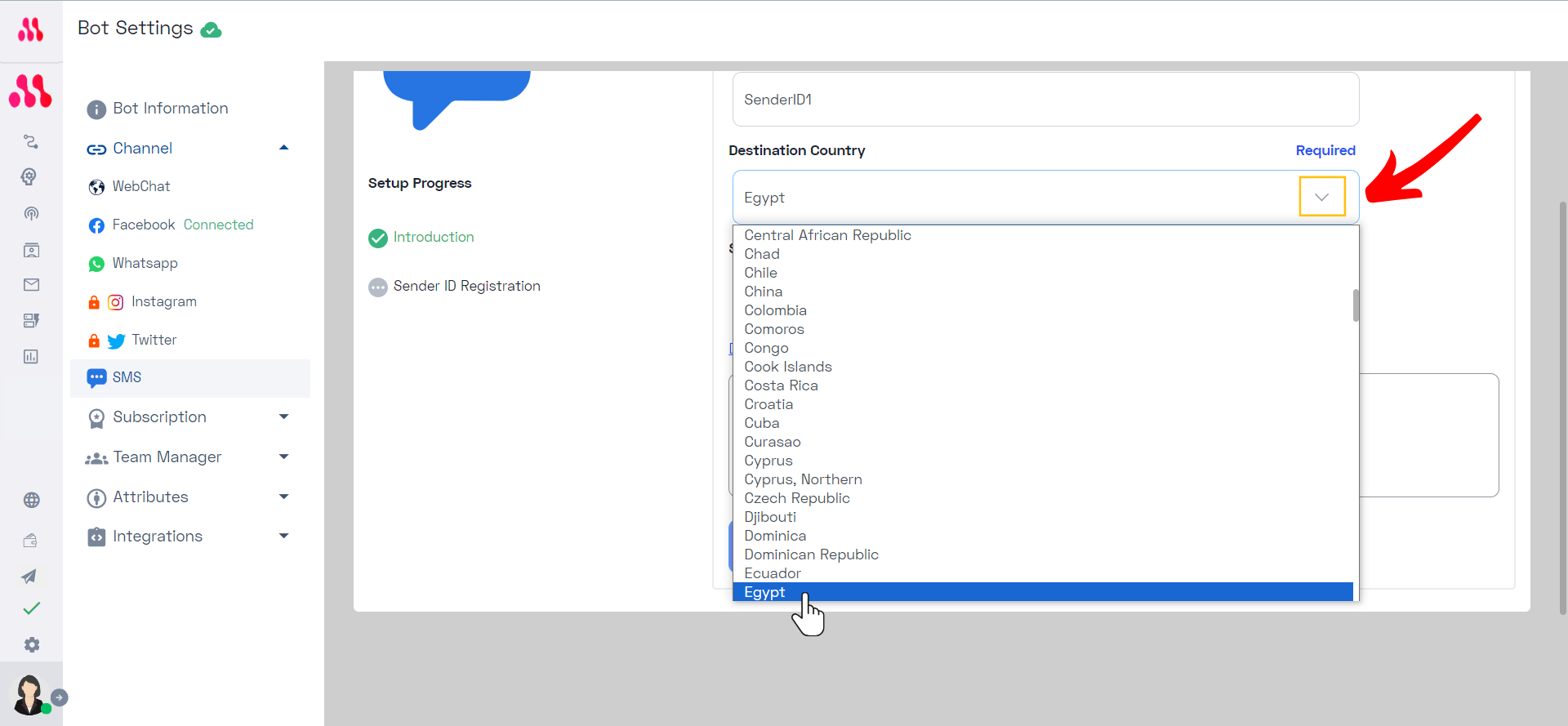Open the analytics chart icon in left rail
Screen dimensions: 1568x726
31,357
